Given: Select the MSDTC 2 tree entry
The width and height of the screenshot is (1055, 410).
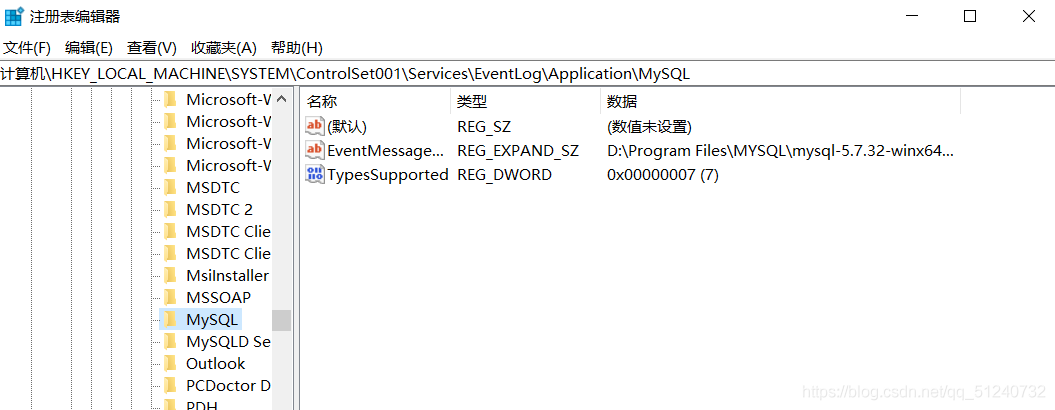Looking at the screenshot, I should pos(219,209).
